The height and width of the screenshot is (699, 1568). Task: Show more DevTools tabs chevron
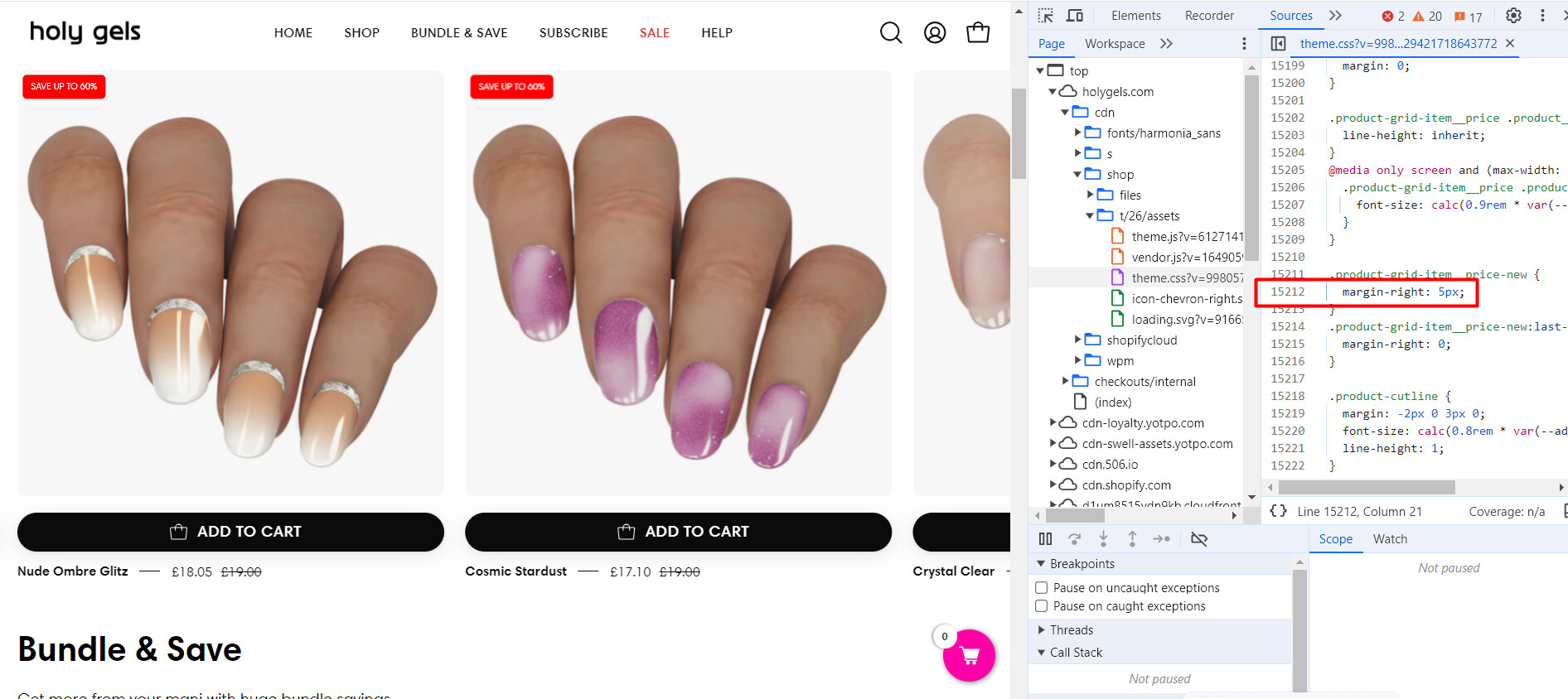click(x=1335, y=16)
